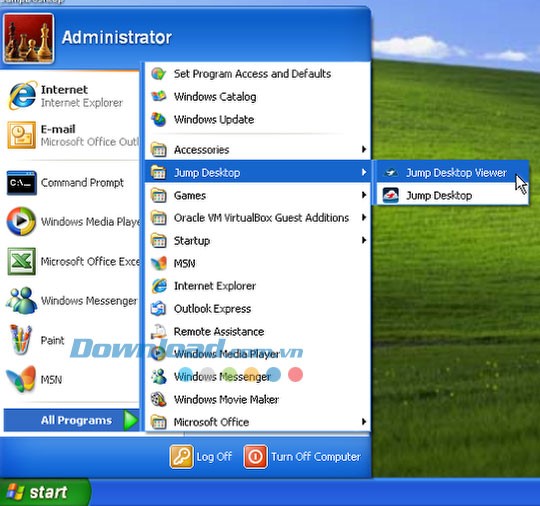The width and height of the screenshot is (540, 506).
Task: Expand Oracle VM VirtualBox Guest Additions arrow
Action: click(x=364, y=217)
